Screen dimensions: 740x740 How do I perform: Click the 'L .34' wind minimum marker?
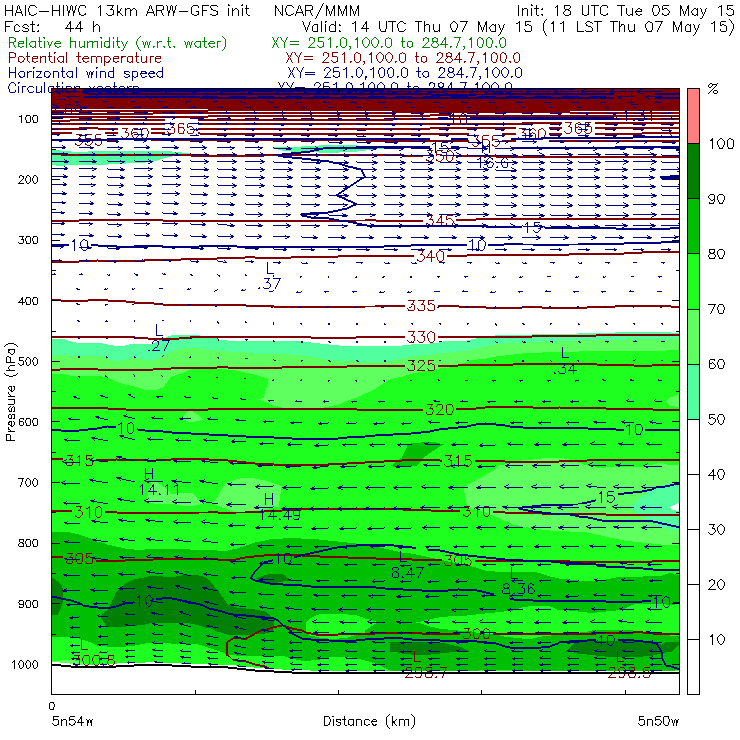pyautogui.click(x=565, y=361)
